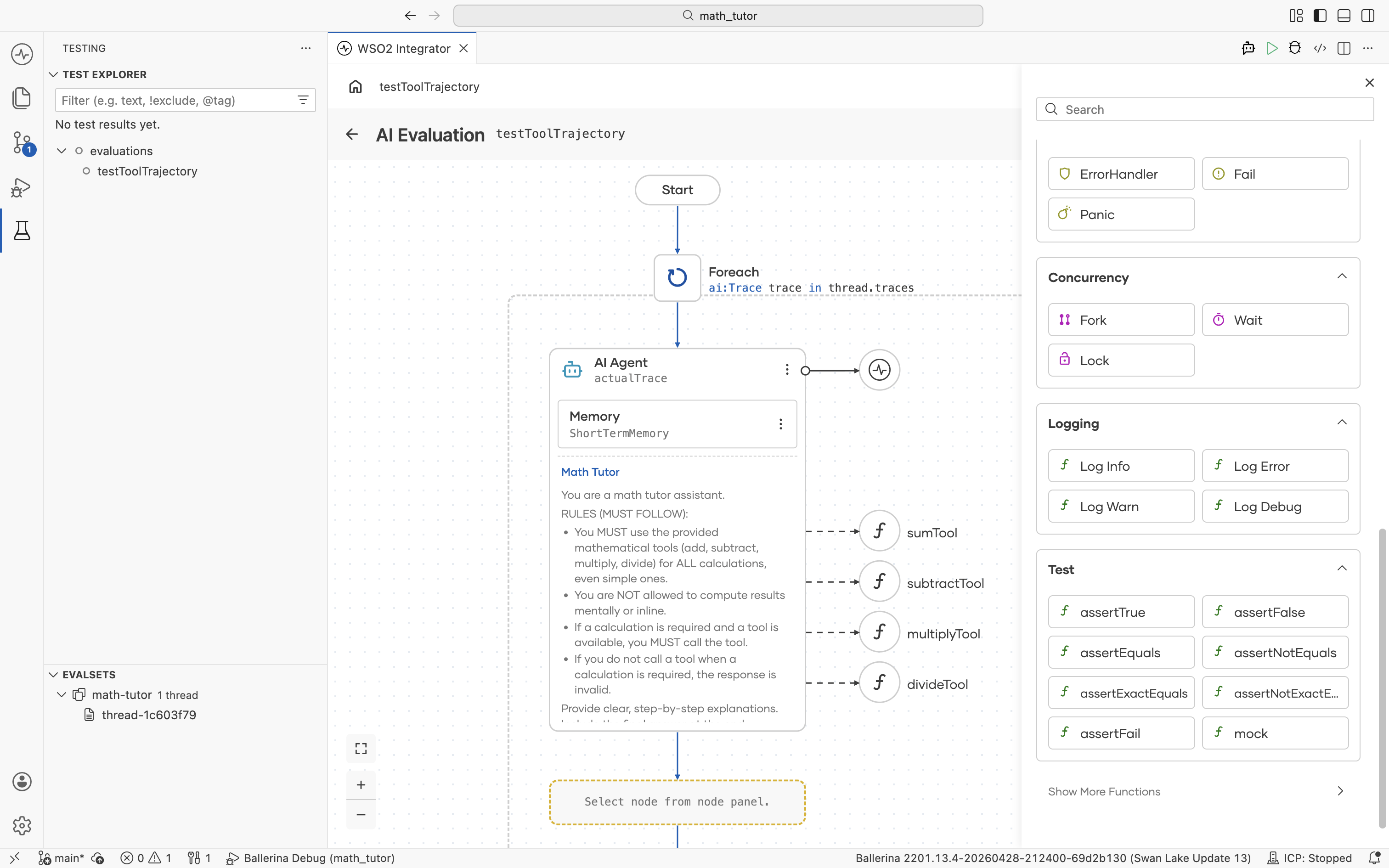Click the sumTool function icon

pos(879,531)
